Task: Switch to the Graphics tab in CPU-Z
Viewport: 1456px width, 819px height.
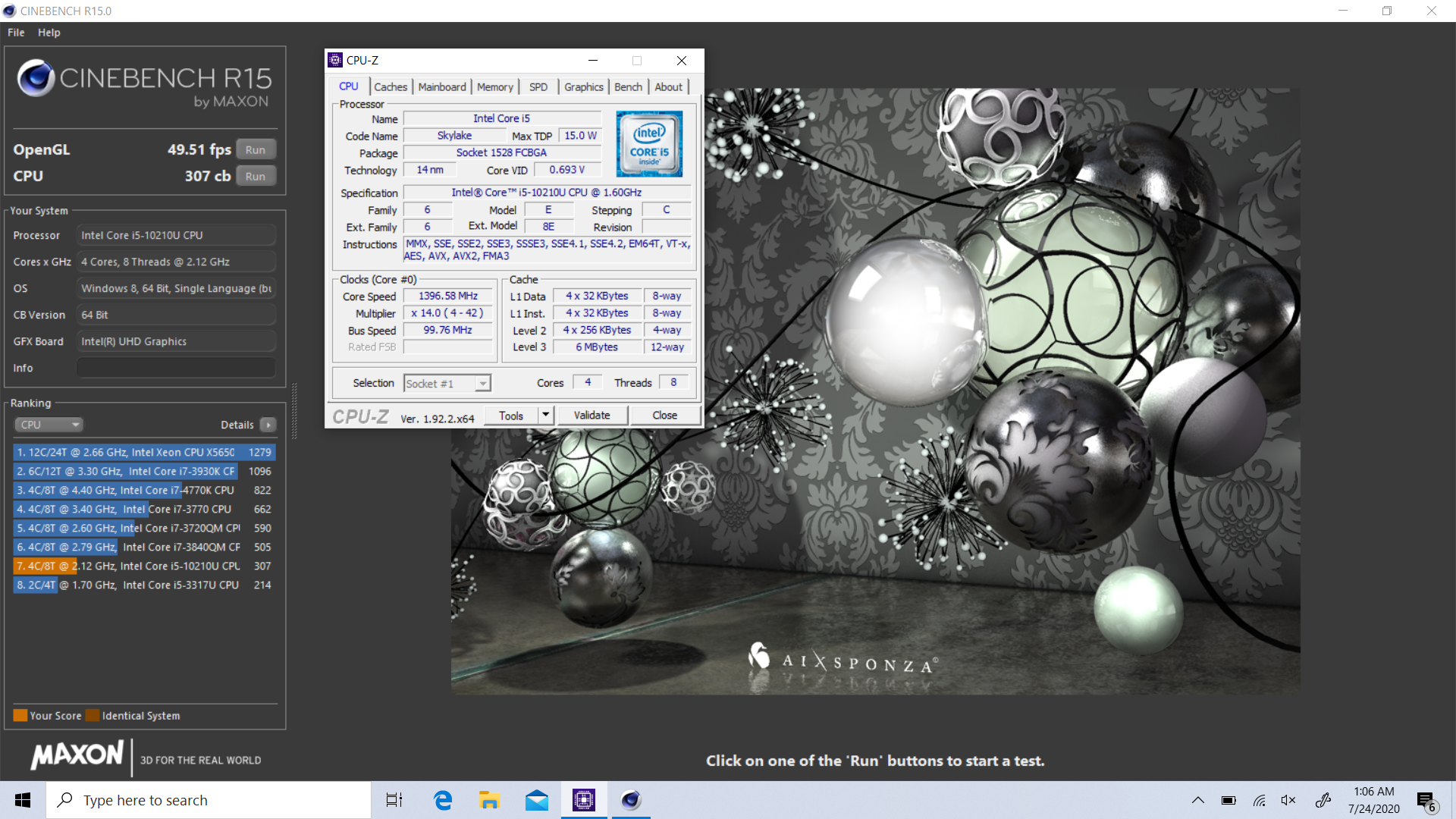Action: coord(584,87)
